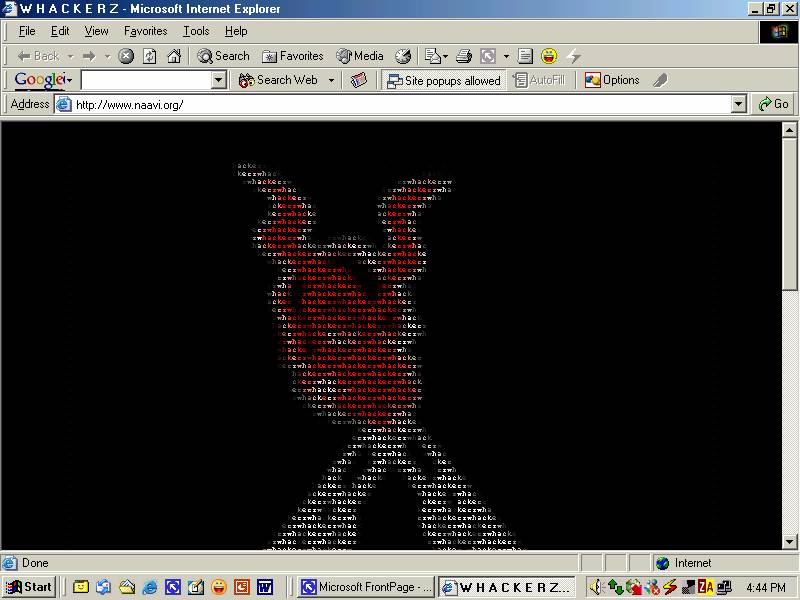Open the Favorites toolbar button

coord(293,56)
